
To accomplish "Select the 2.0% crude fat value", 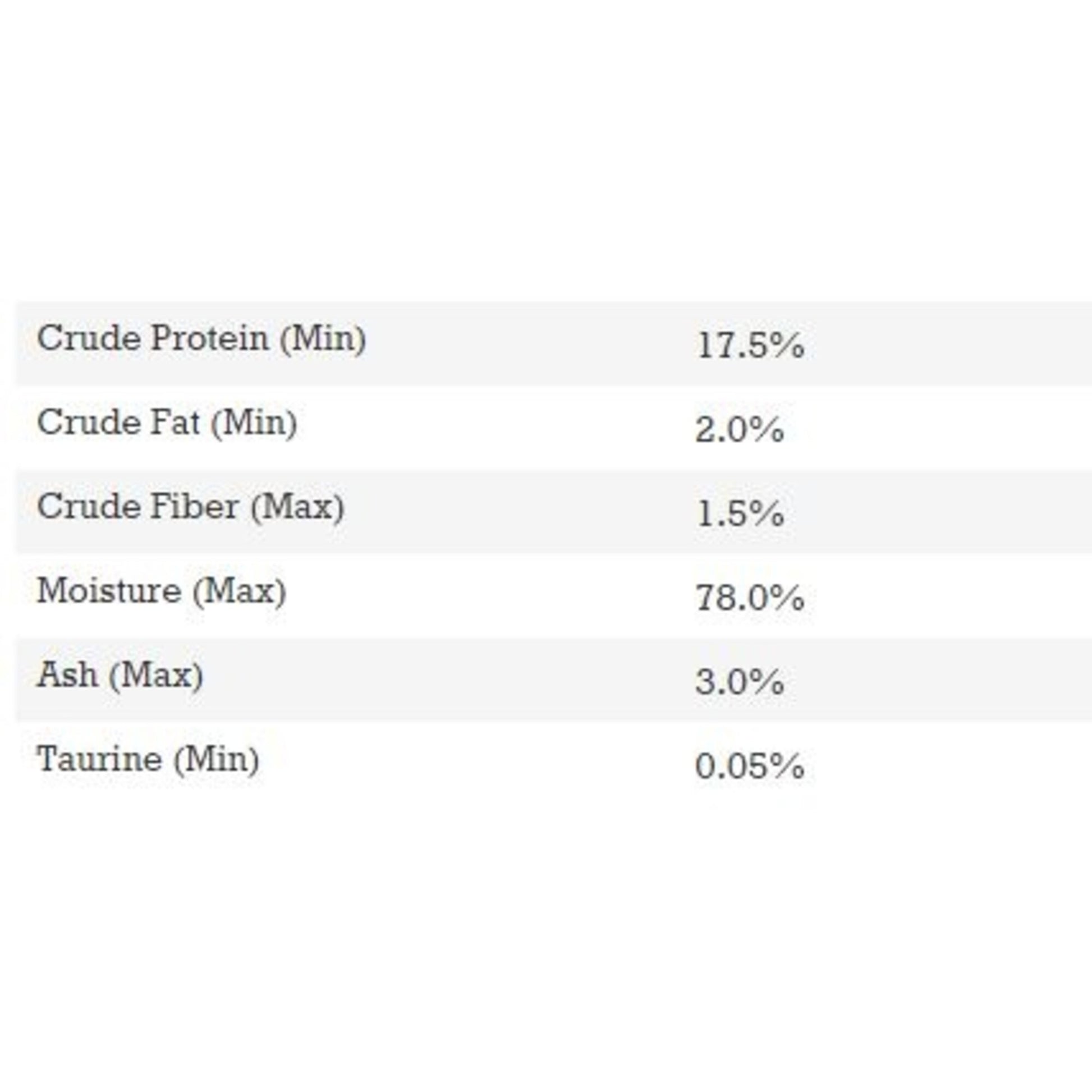I will pyautogui.click(x=739, y=430).
